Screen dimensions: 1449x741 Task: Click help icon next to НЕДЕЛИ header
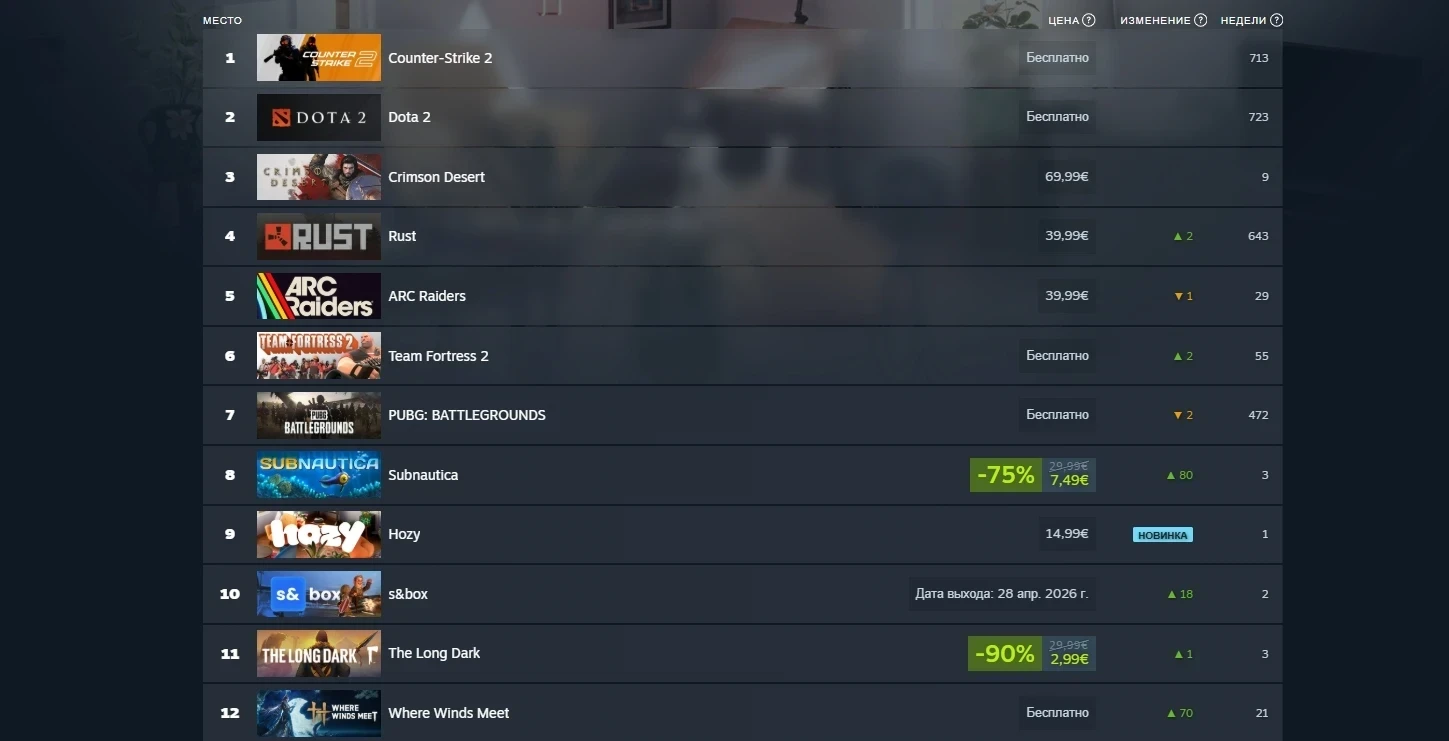tap(1276, 20)
